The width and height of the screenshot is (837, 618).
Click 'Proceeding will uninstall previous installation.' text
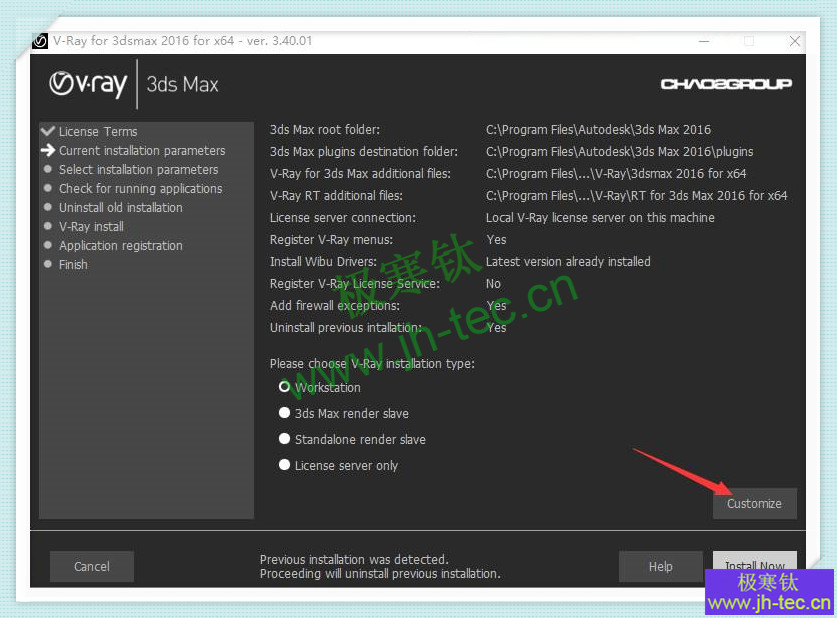pos(380,574)
